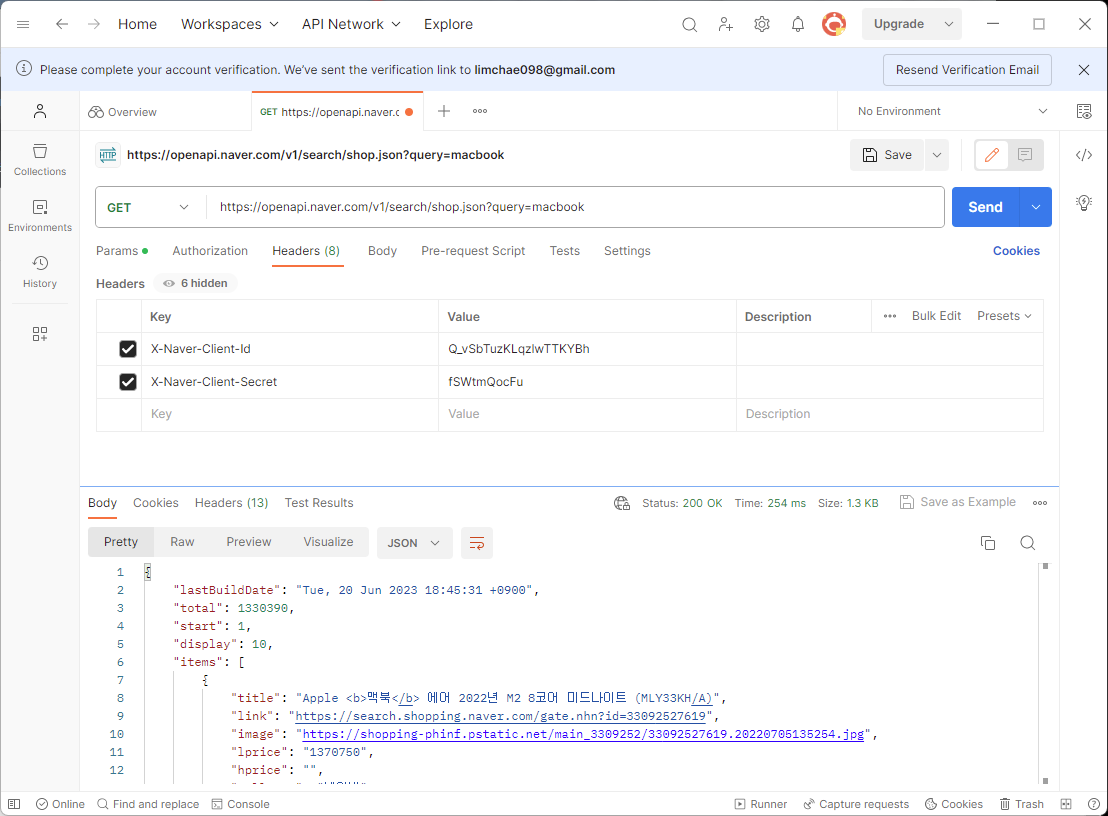Open the Overview tab

pyautogui.click(x=122, y=112)
